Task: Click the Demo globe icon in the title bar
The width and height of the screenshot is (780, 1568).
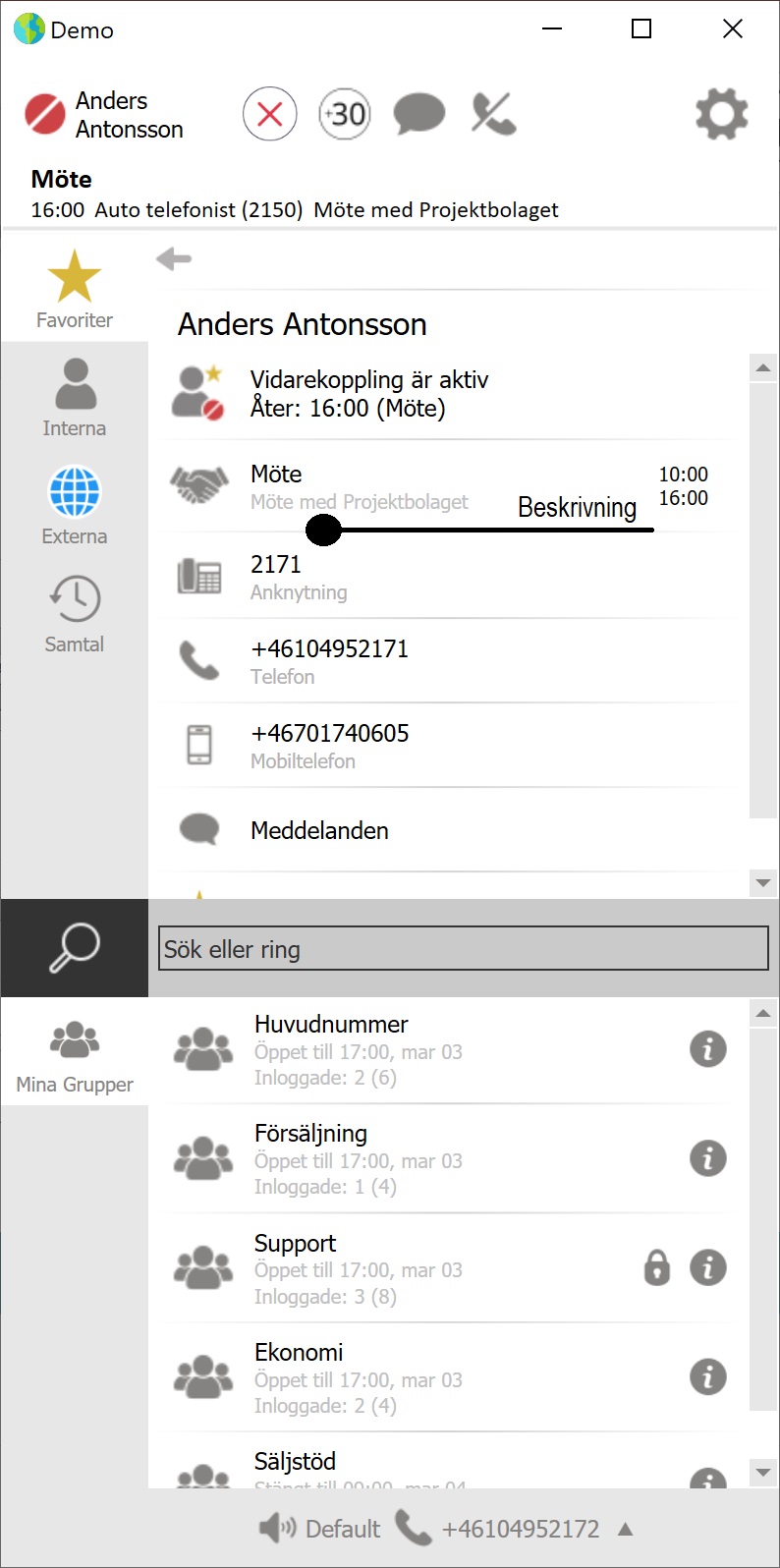Action: coord(29,28)
